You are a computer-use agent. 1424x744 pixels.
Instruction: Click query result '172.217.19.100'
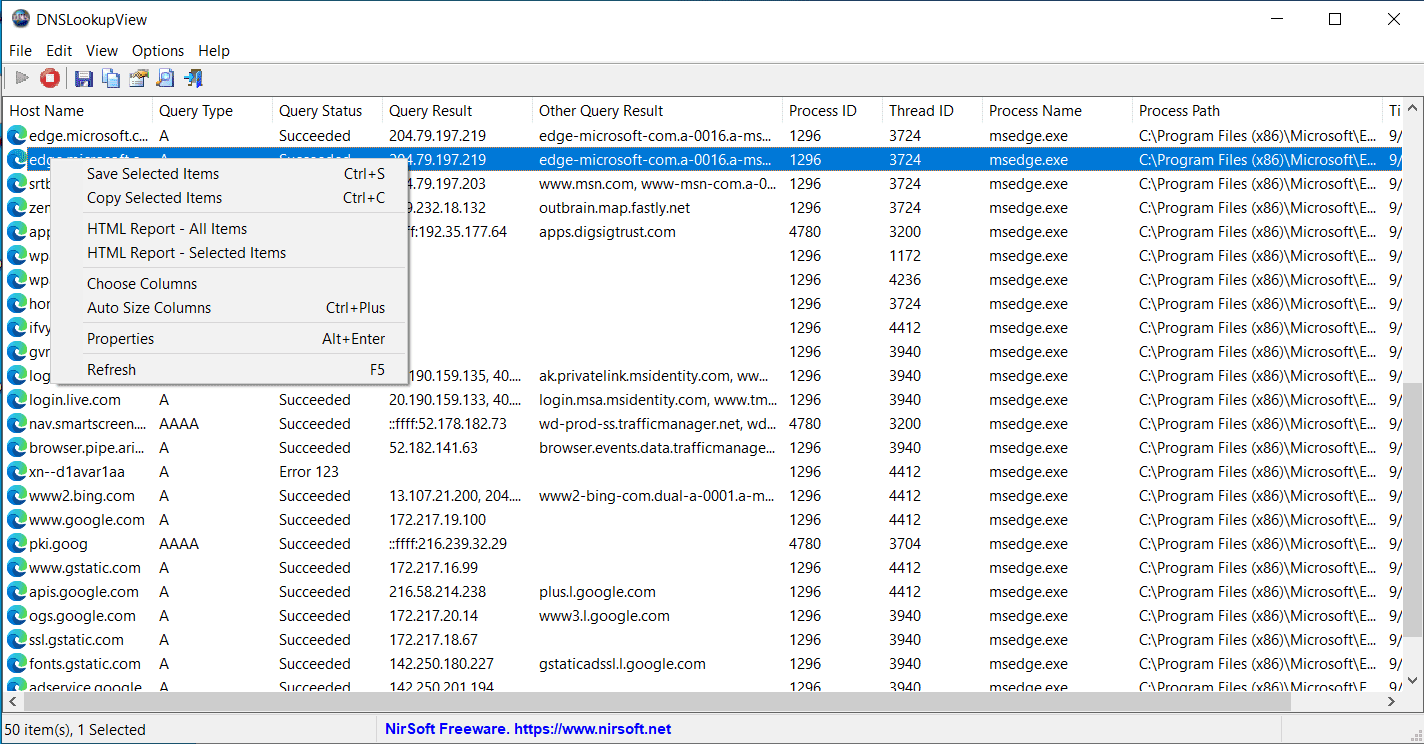(x=438, y=520)
